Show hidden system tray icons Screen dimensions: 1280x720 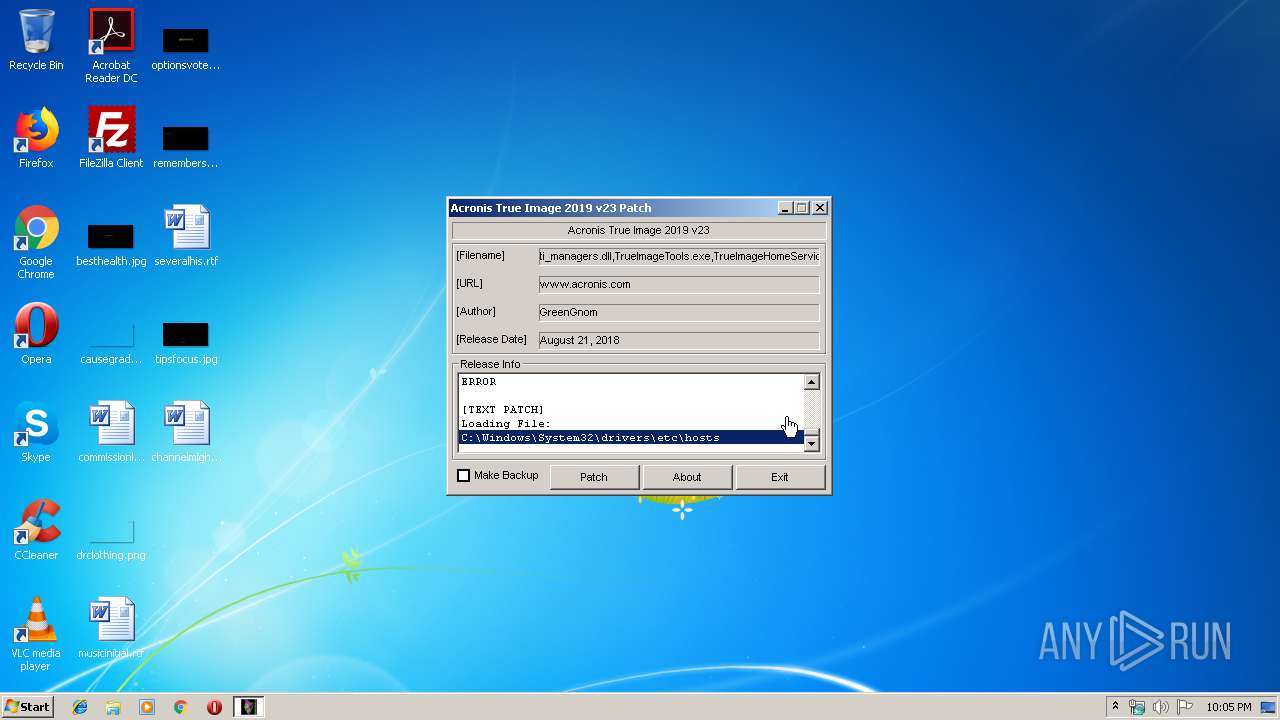tap(1115, 707)
